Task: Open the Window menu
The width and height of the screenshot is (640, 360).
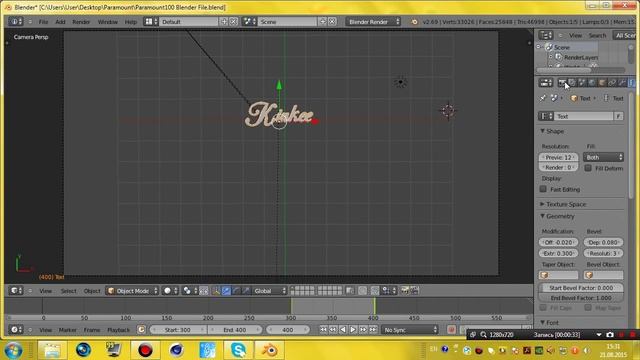Action: click(107, 22)
